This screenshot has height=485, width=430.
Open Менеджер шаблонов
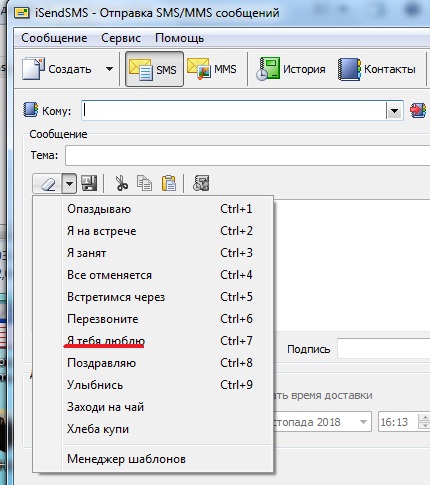point(153,459)
